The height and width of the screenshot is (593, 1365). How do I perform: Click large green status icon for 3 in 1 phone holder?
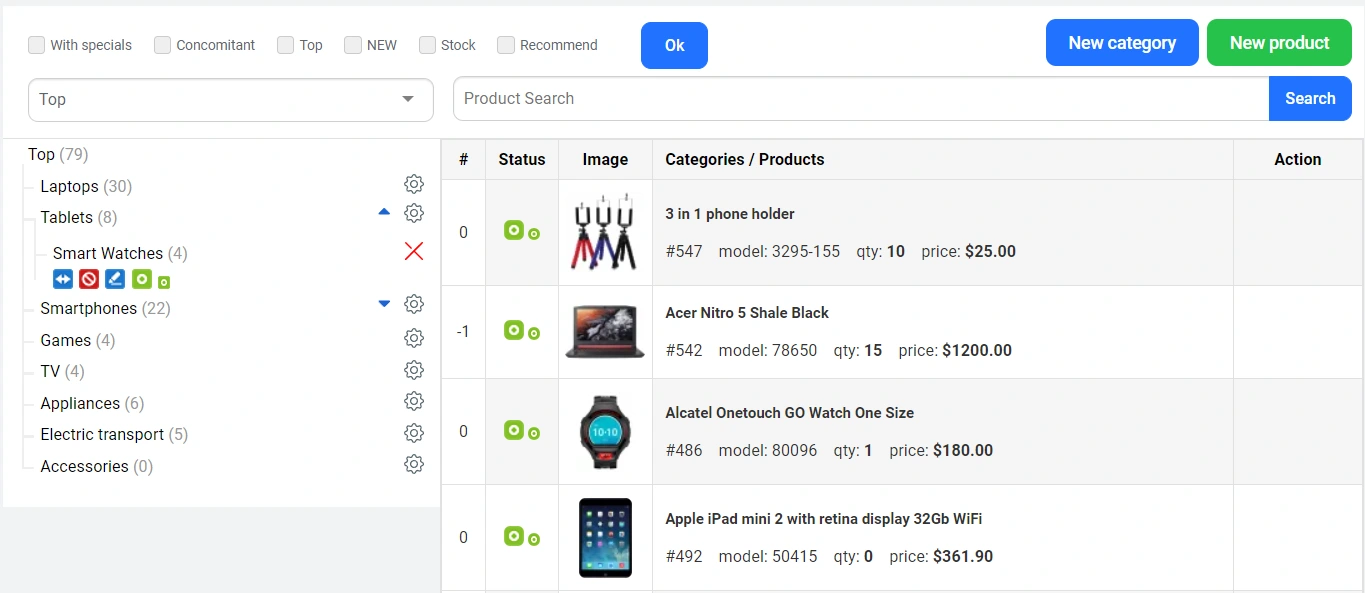[514, 230]
